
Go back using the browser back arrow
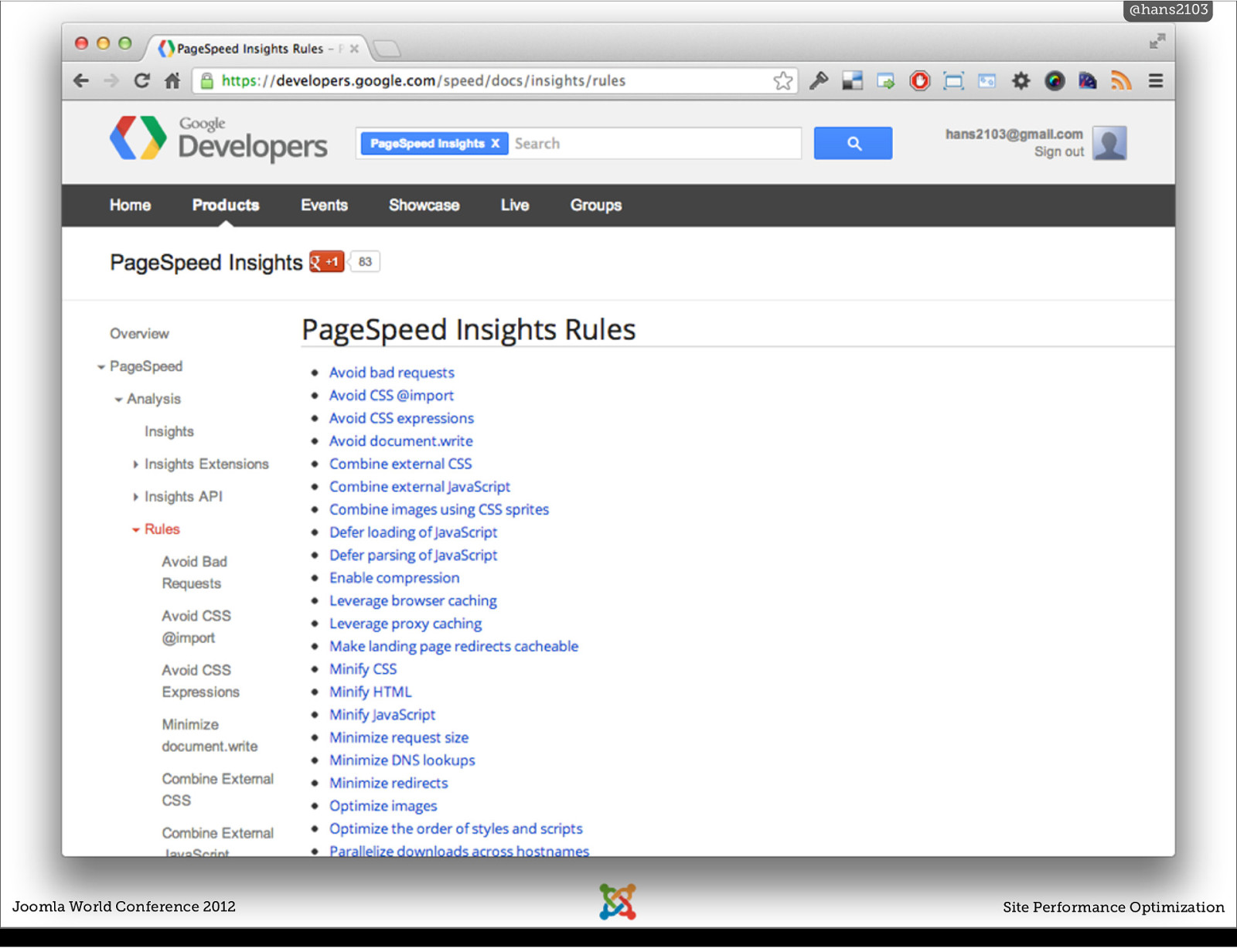tap(81, 80)
